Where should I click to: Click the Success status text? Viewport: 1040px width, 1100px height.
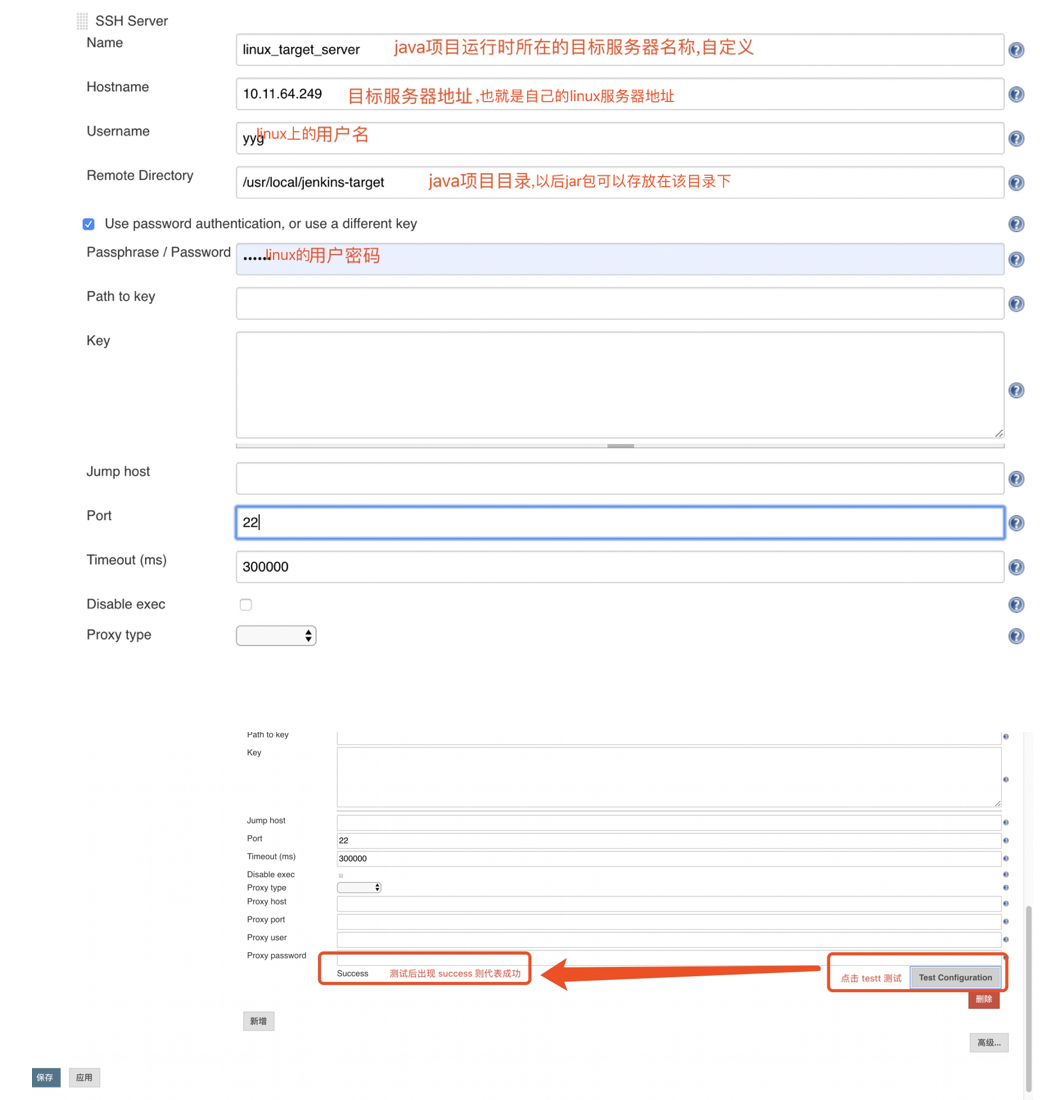(x=352, y=974)
